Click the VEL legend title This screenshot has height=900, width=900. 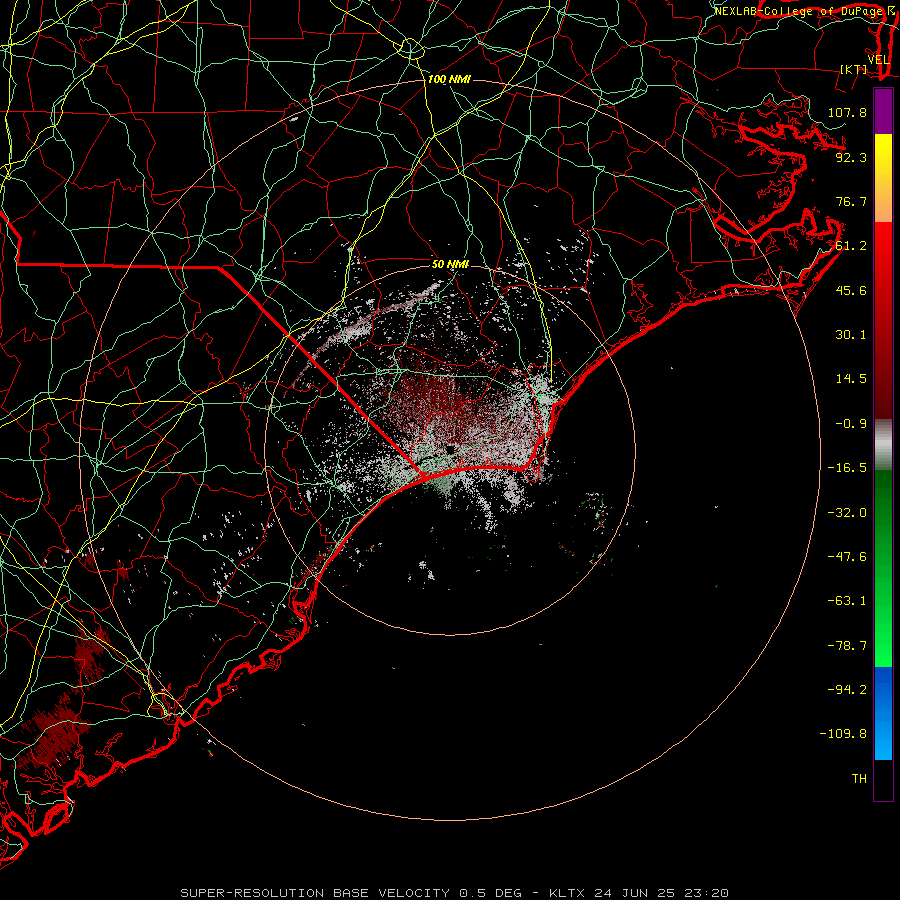878,60
